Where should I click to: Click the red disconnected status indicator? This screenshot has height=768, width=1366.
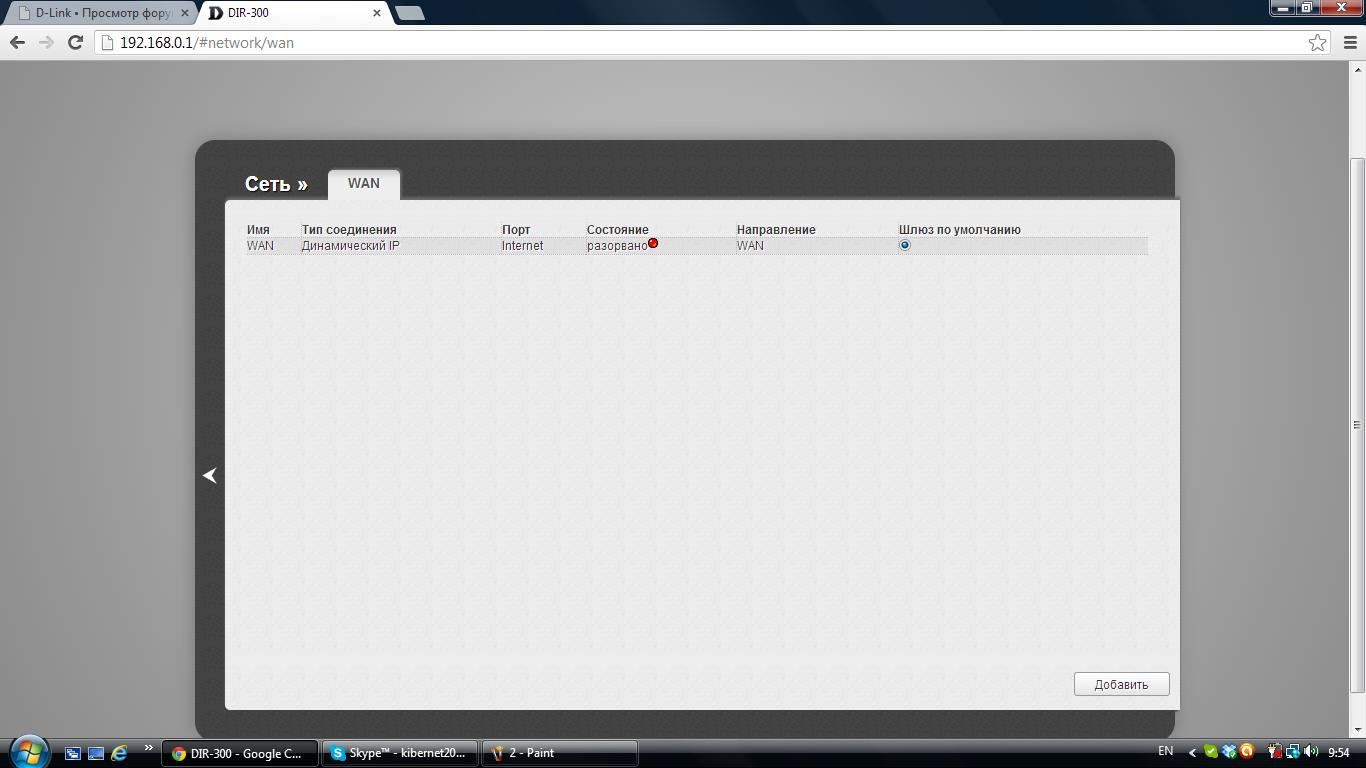653,243
